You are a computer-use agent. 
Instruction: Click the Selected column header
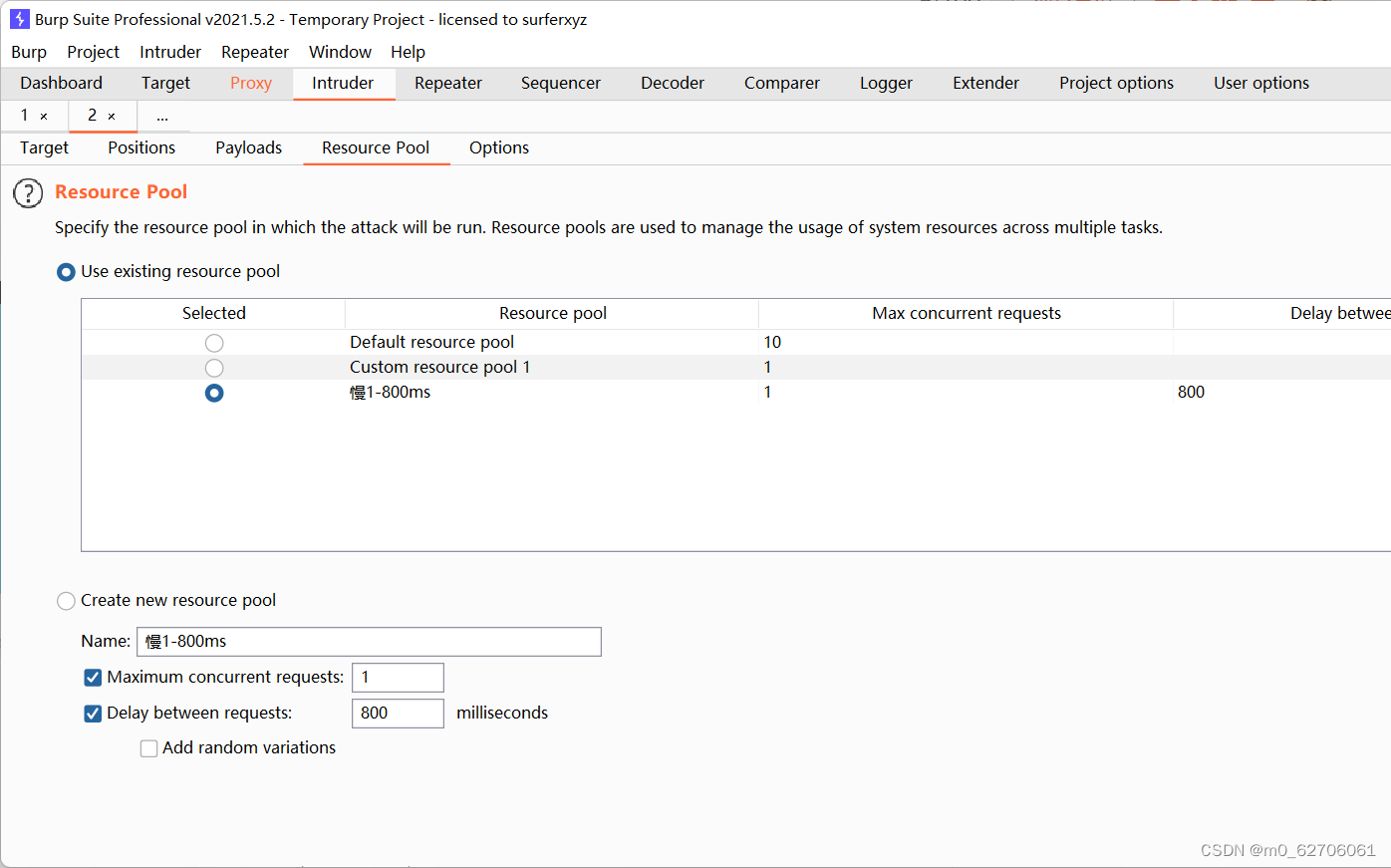point(213,313)
